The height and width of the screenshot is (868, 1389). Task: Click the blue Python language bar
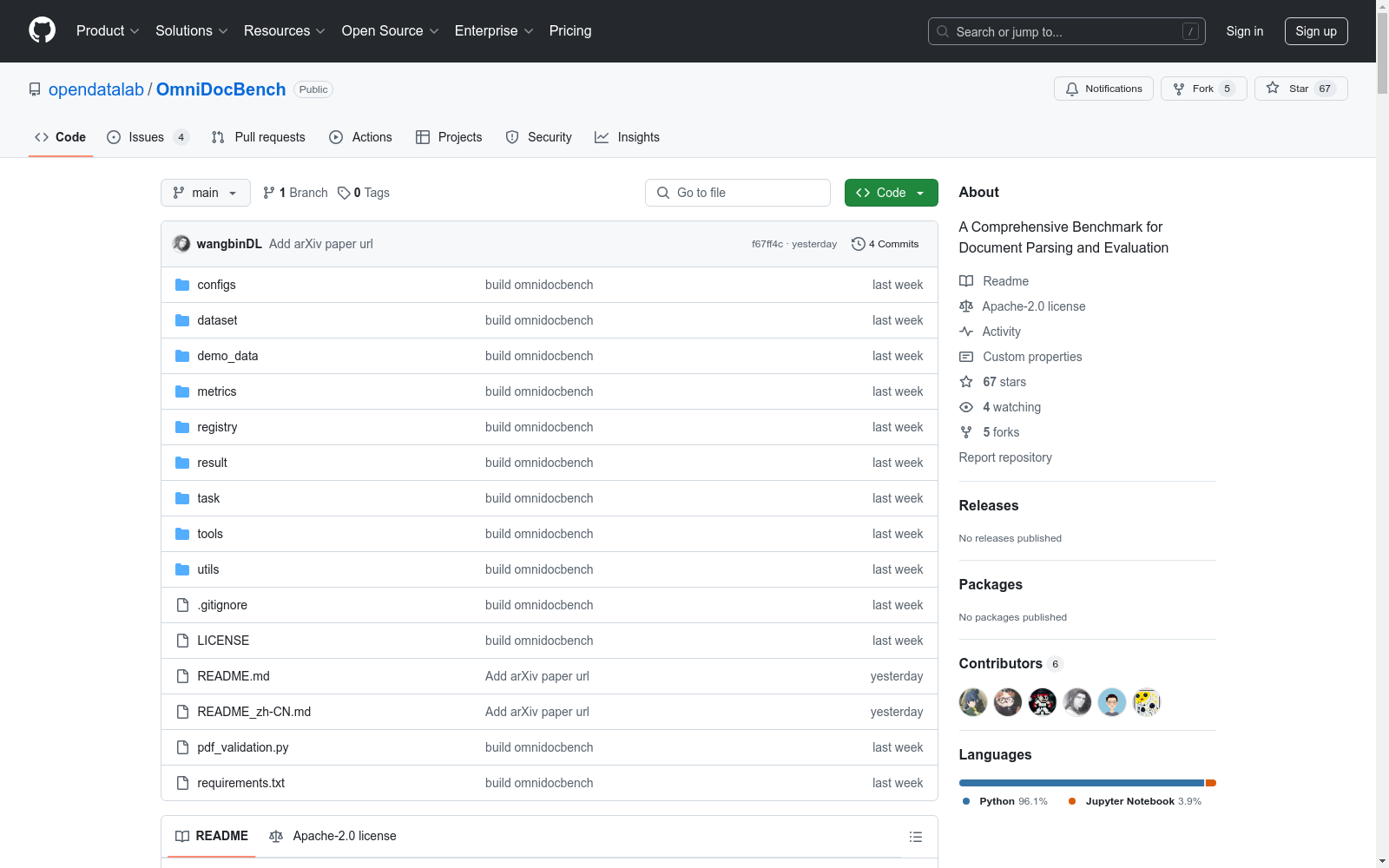pos(1082,783)
